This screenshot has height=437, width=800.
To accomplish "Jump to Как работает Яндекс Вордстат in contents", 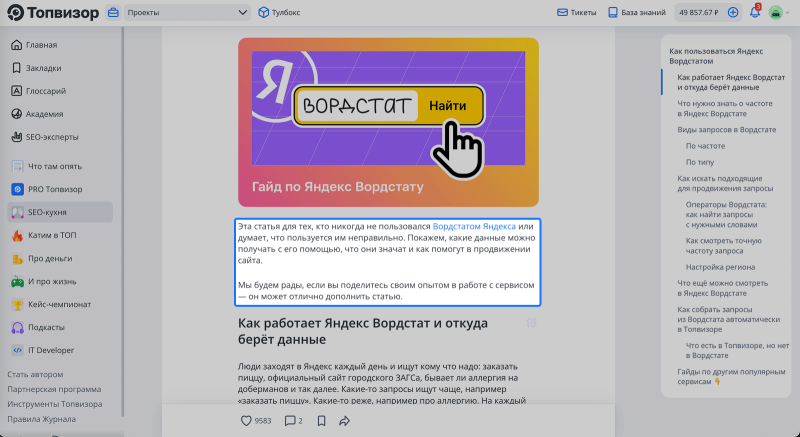I will (x=731, y=82).
